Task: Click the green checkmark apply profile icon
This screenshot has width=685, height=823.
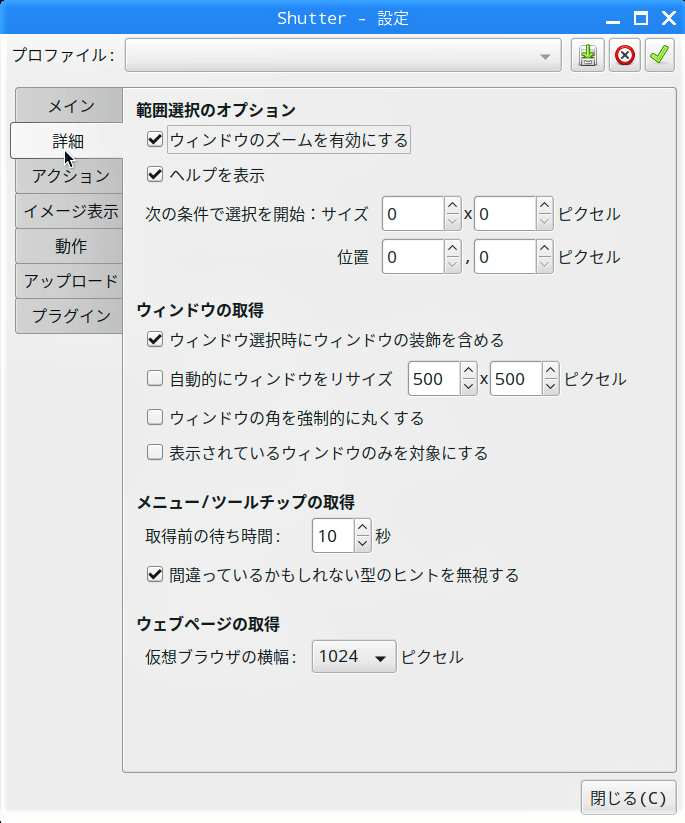Action: pos(660,55)
